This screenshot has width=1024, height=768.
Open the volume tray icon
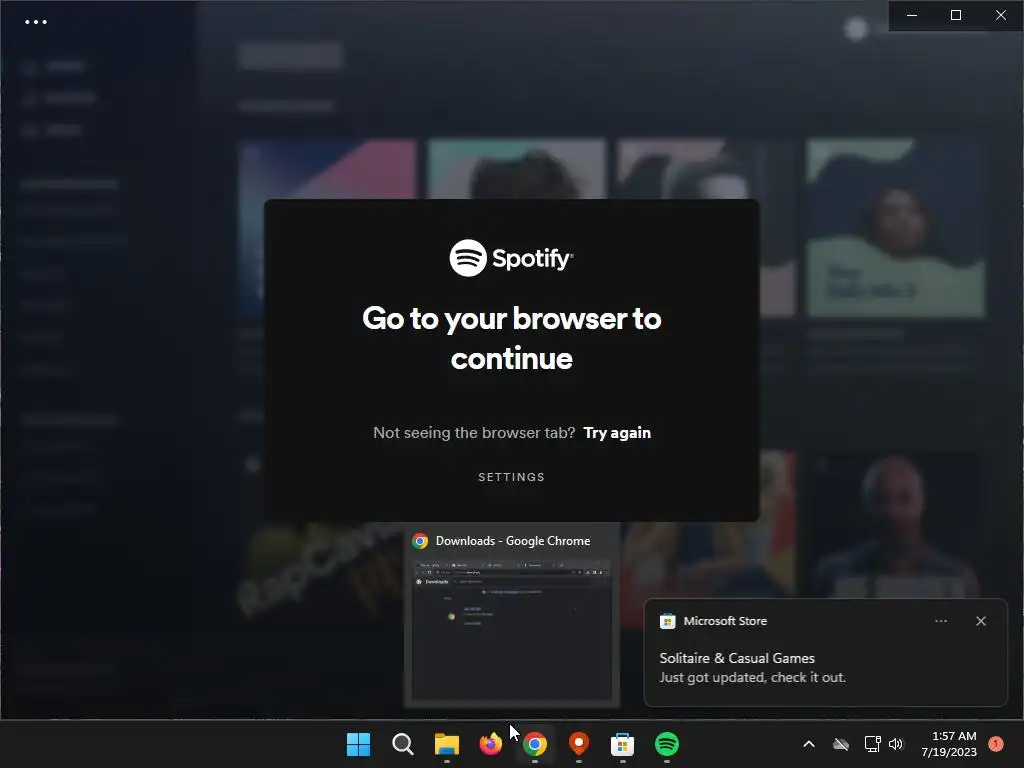coord(896,744)
